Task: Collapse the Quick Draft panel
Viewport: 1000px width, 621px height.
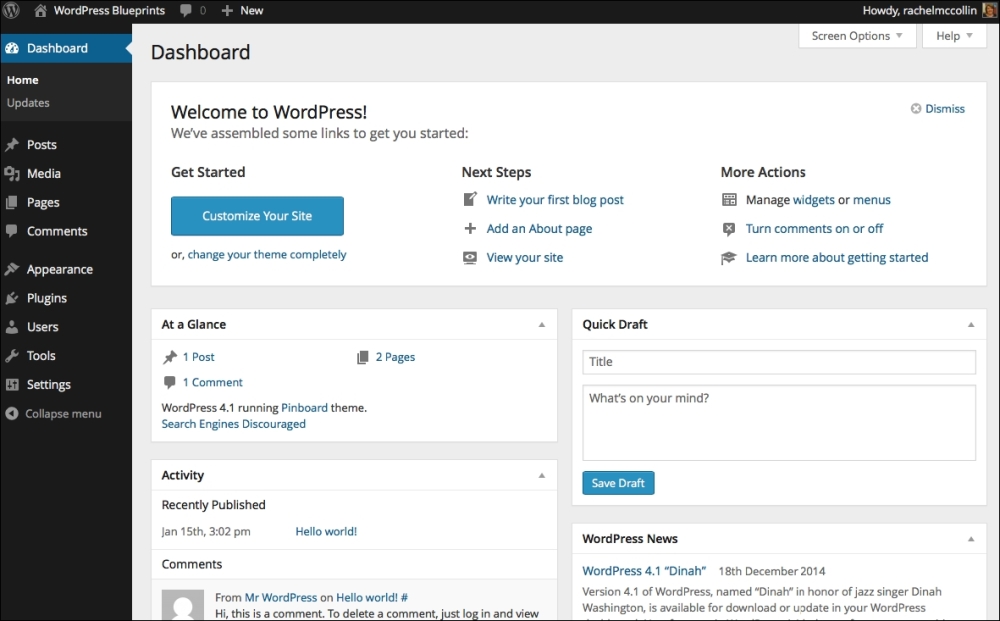Action: coord(971,325)
